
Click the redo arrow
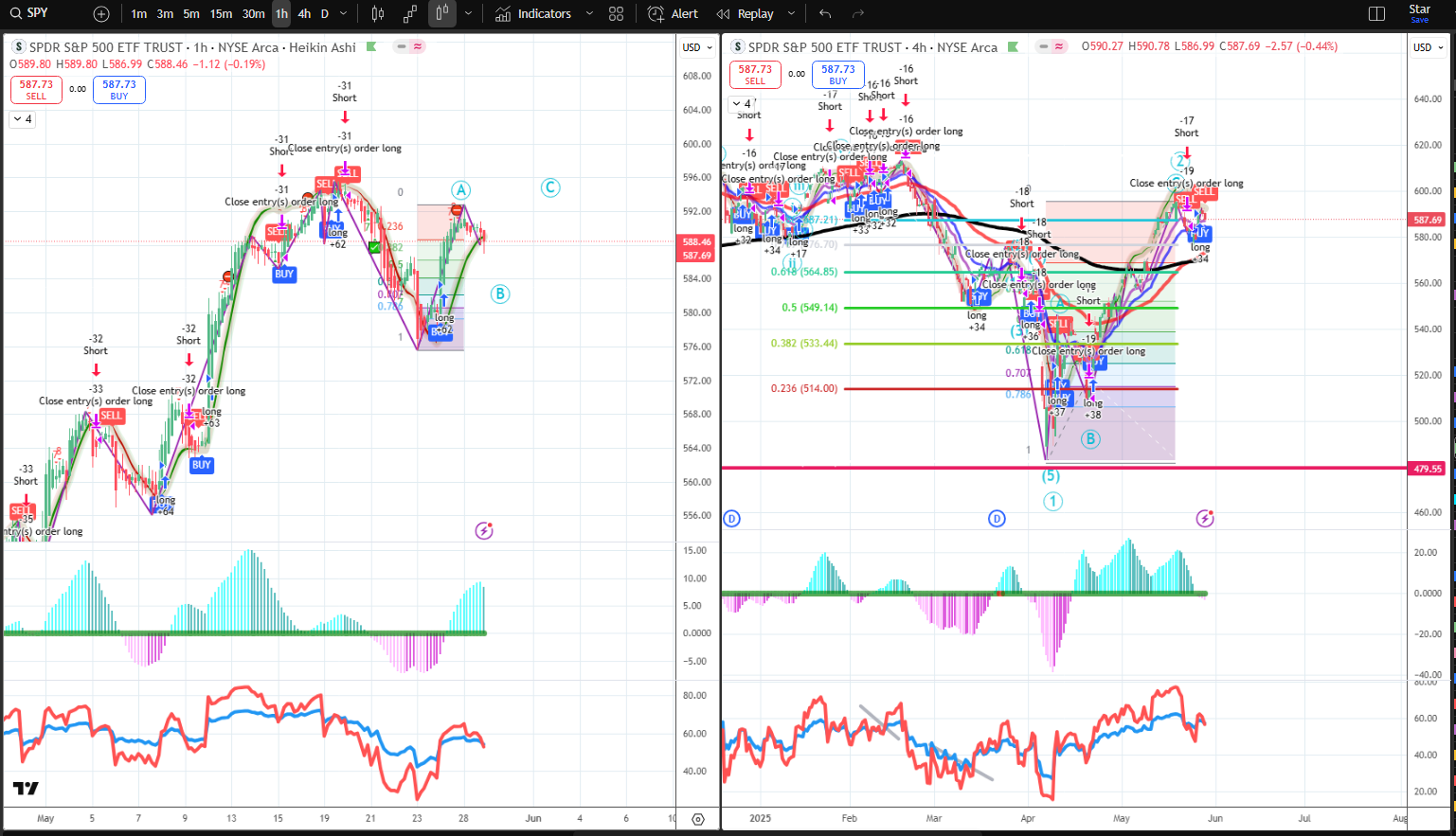pos(858,14)
